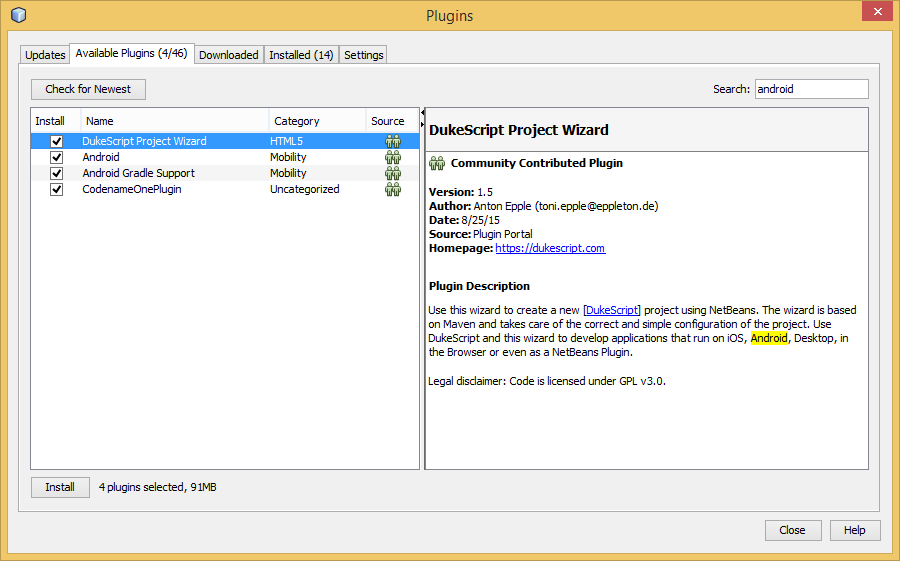Uncheck CodenameOnePlugin install checkbox
This screenshot has height=561, width=900.
[56, 189]
